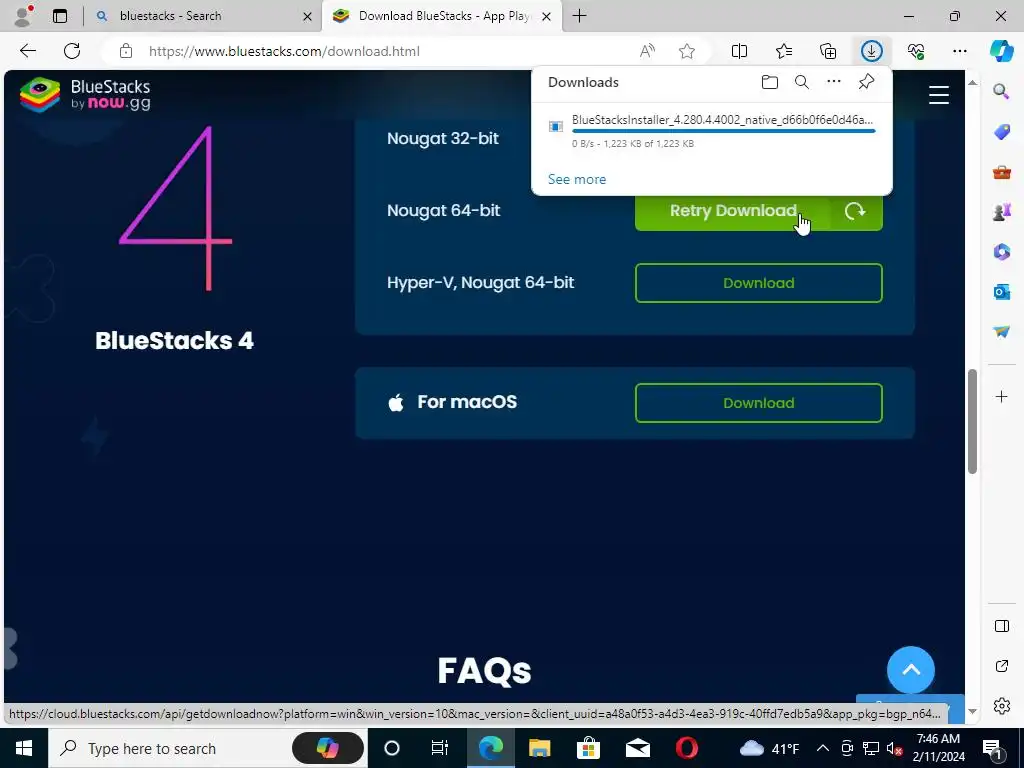Screen dimensions: 1024x768
Task: Refresh the current page
Action: (72, 51)
